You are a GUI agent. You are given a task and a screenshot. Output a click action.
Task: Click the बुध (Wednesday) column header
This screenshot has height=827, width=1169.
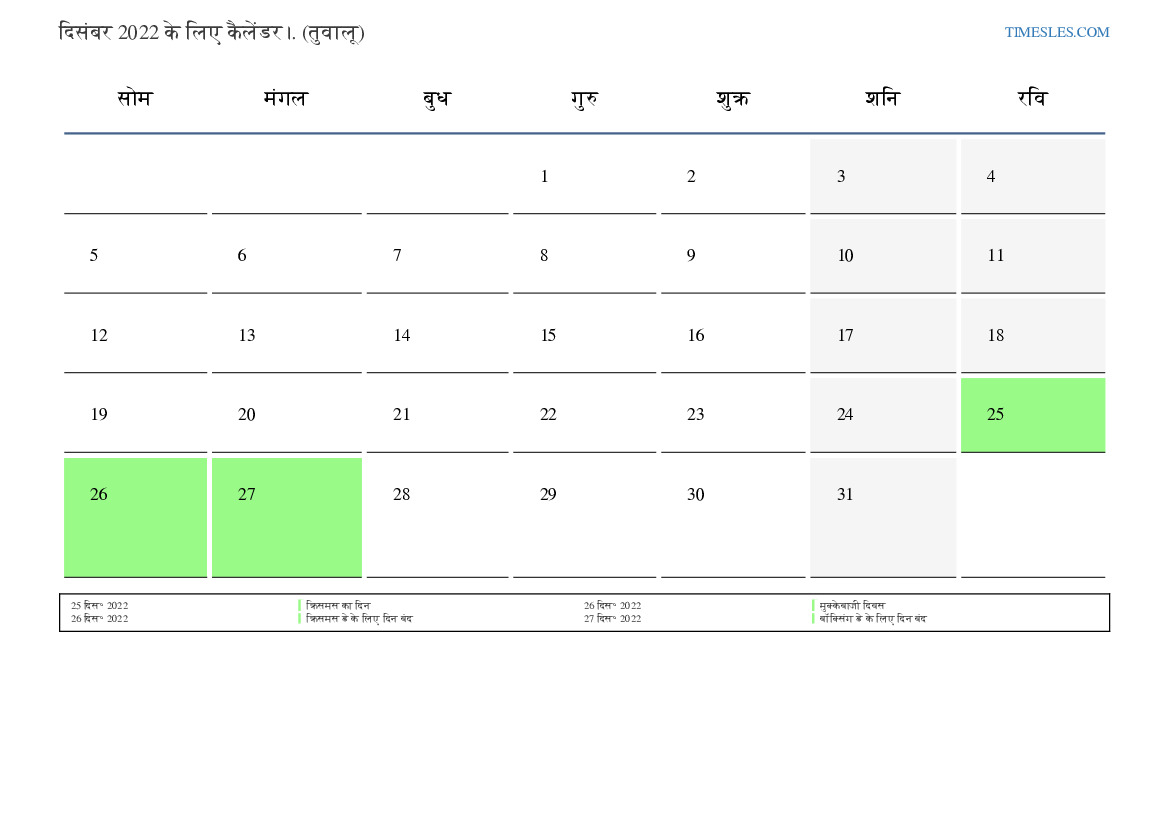click(436, 99)
